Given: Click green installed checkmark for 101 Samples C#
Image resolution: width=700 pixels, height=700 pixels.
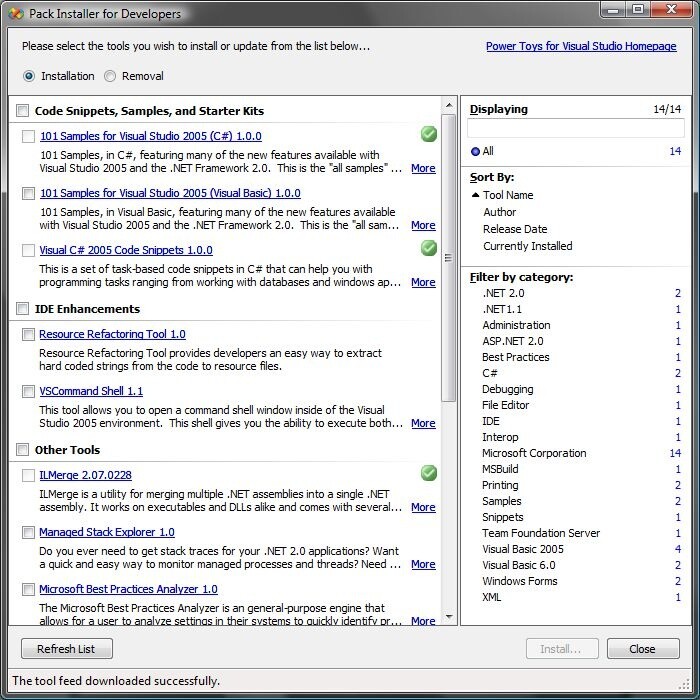Looking at the screenshot, I should [429, 134].
